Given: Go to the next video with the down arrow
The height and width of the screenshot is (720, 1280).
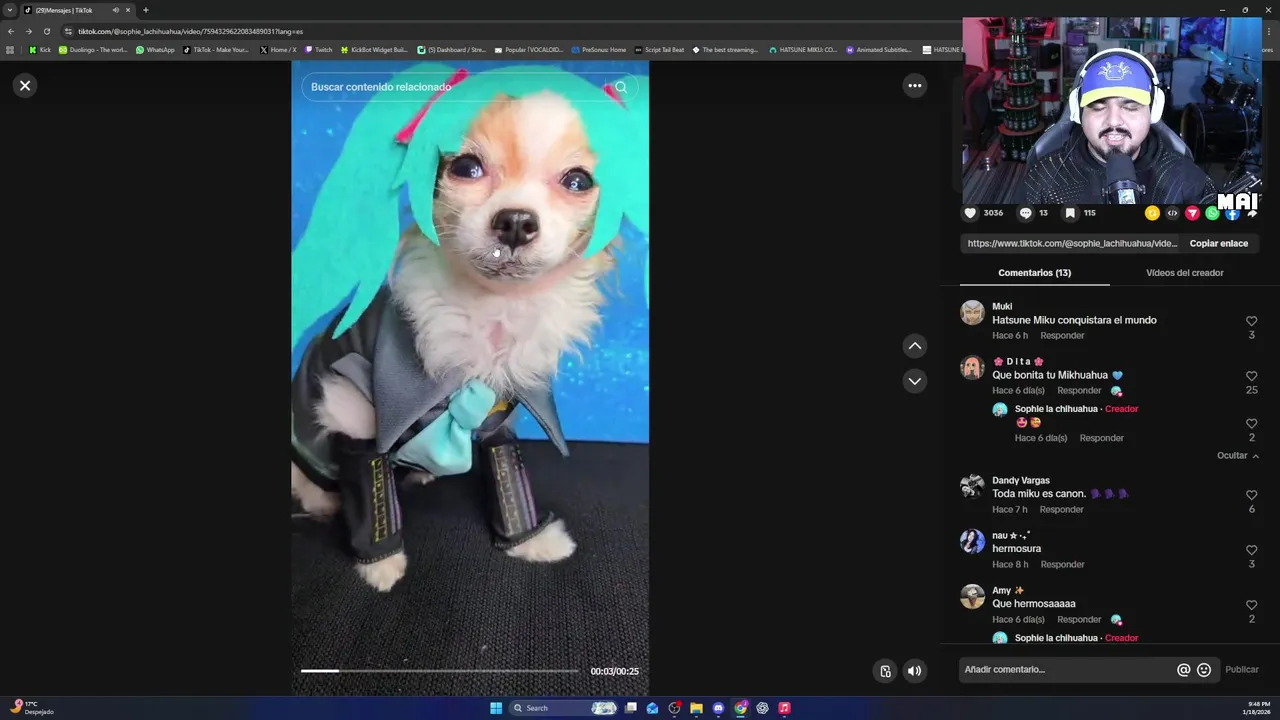Looking at the screenshot, I should pos(914,381).
